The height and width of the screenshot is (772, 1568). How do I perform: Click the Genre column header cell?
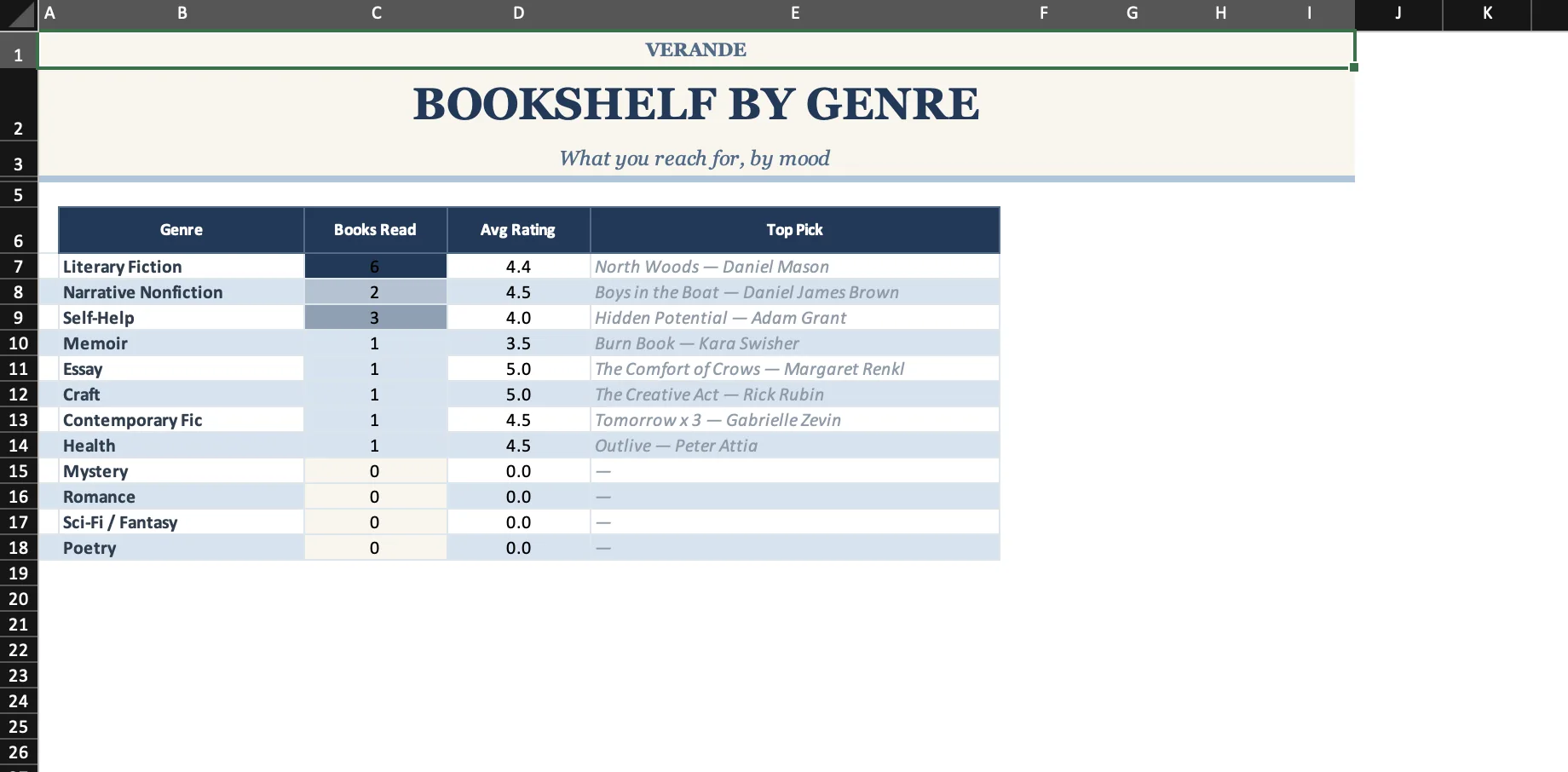(182, 230)
